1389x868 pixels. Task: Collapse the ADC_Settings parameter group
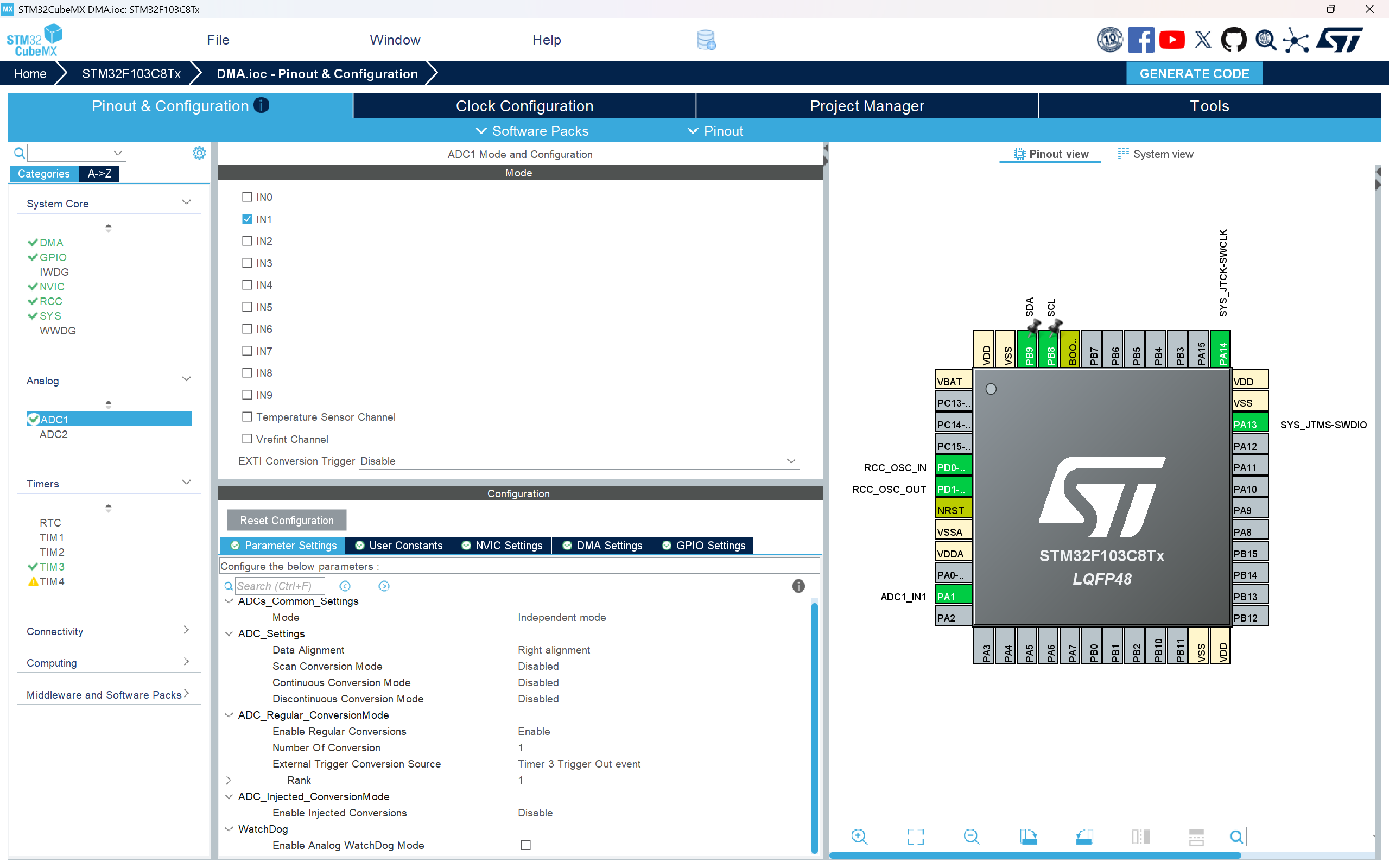[x=229, y=634]
